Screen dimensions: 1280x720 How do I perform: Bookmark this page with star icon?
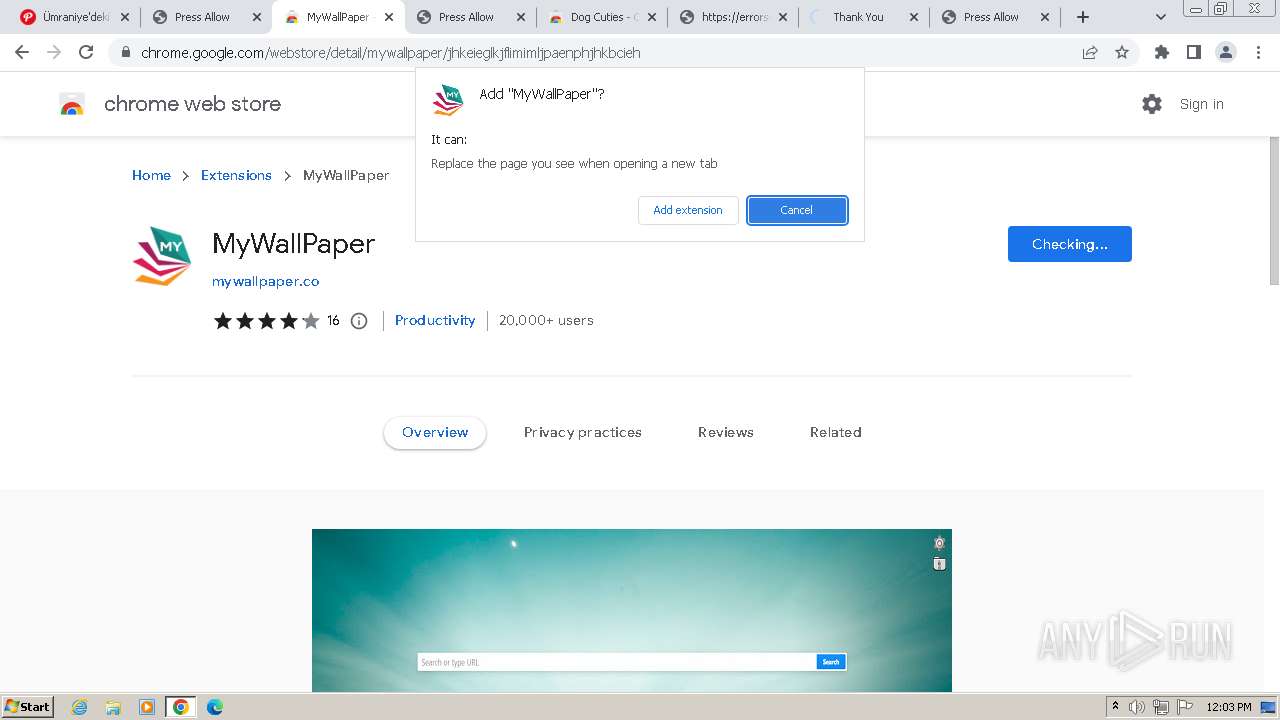[1122, 52]
